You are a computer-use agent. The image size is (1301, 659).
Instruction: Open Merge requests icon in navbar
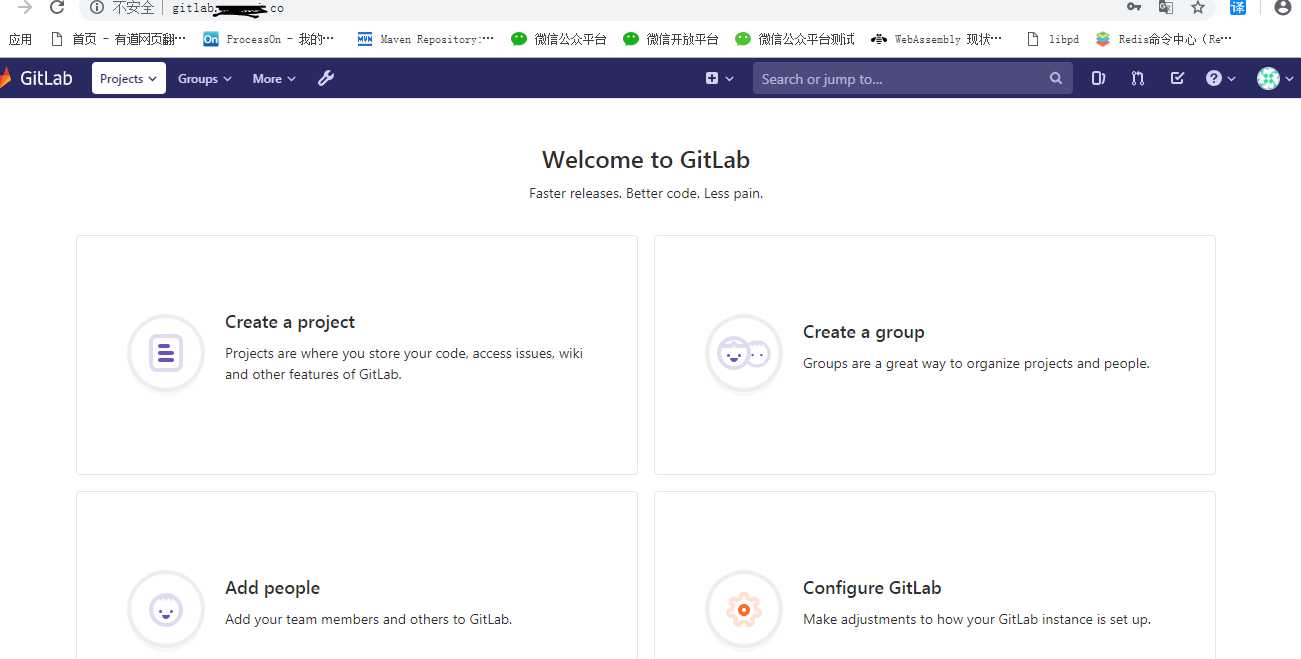(x=1138, y=78)
